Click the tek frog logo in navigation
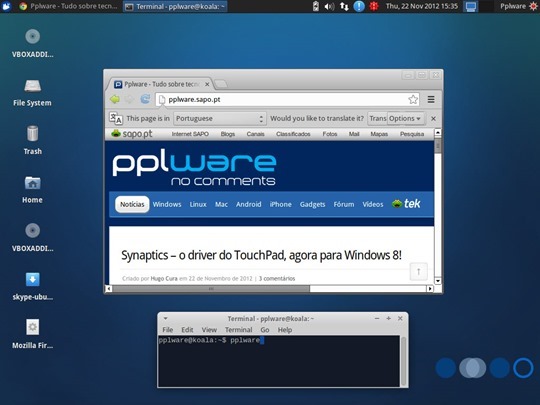Screen dimensions: 540x405 [406, 204]
